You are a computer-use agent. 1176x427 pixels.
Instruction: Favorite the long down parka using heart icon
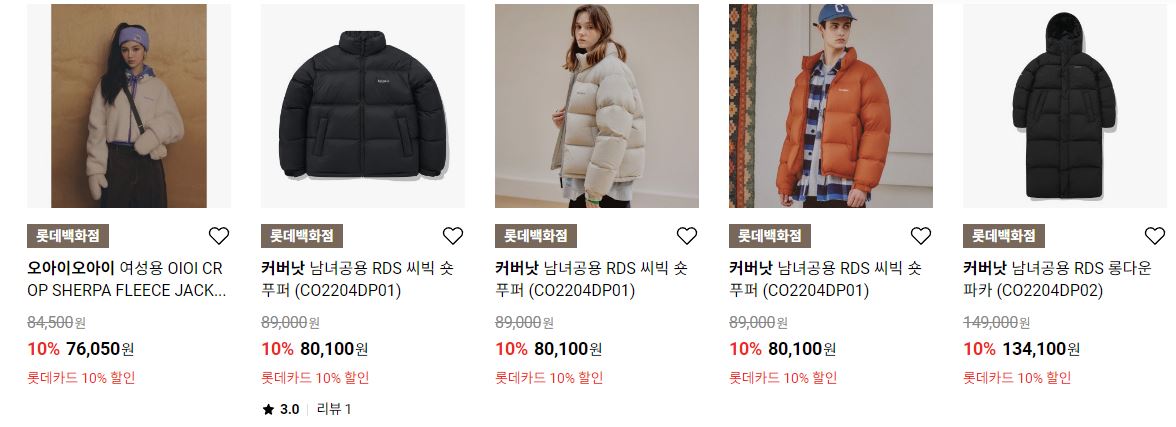click(1155, 236)
